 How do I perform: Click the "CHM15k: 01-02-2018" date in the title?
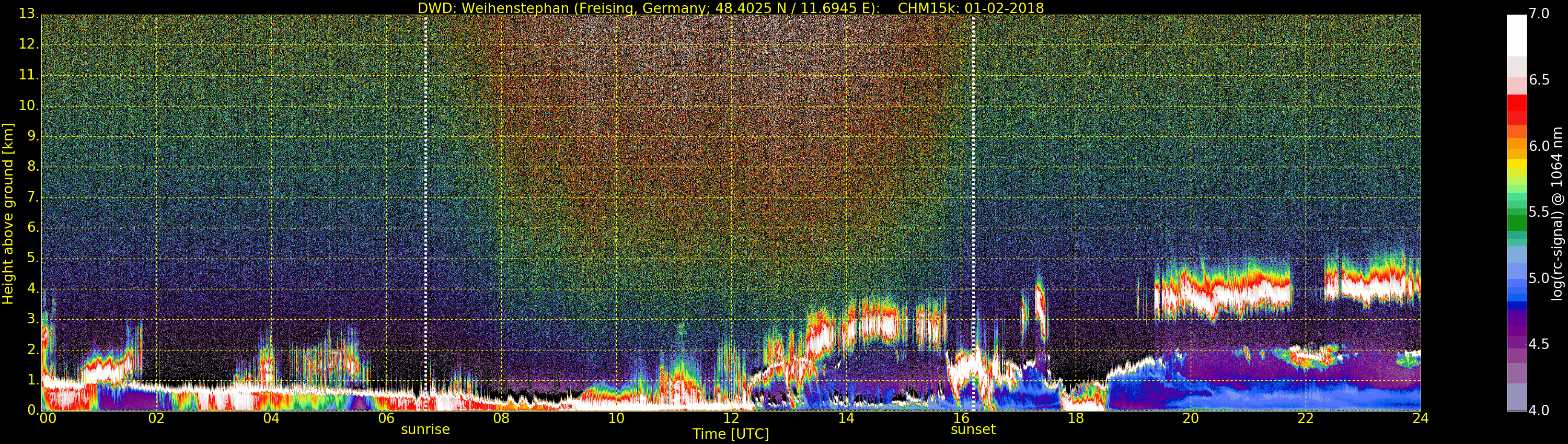pyautogui.click(x=970, y=8)
